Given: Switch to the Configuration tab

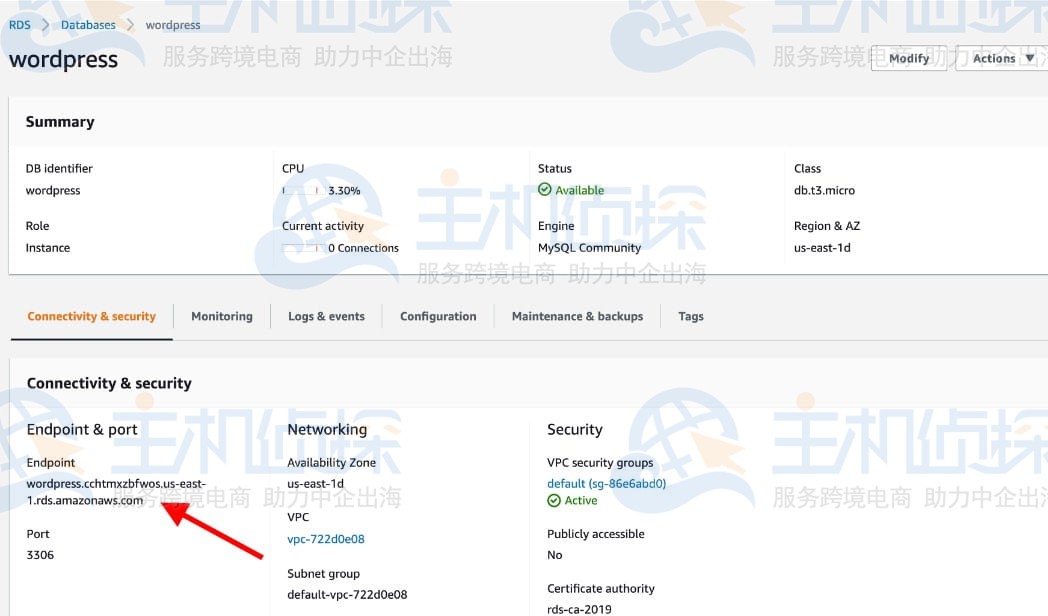Looking at the screenshot, I should [437, 316].
